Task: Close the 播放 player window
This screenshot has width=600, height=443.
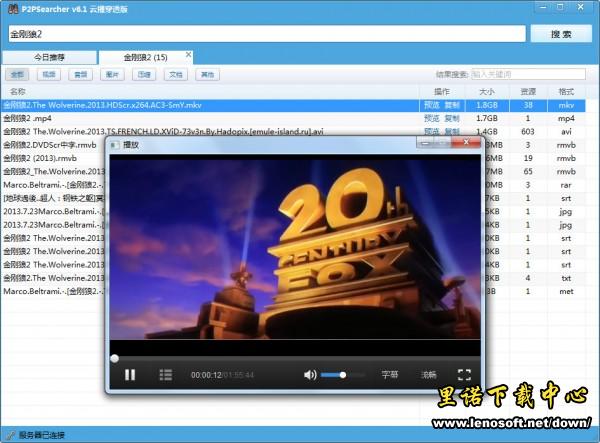Action: pyautogui.click(x=466, y=142)
